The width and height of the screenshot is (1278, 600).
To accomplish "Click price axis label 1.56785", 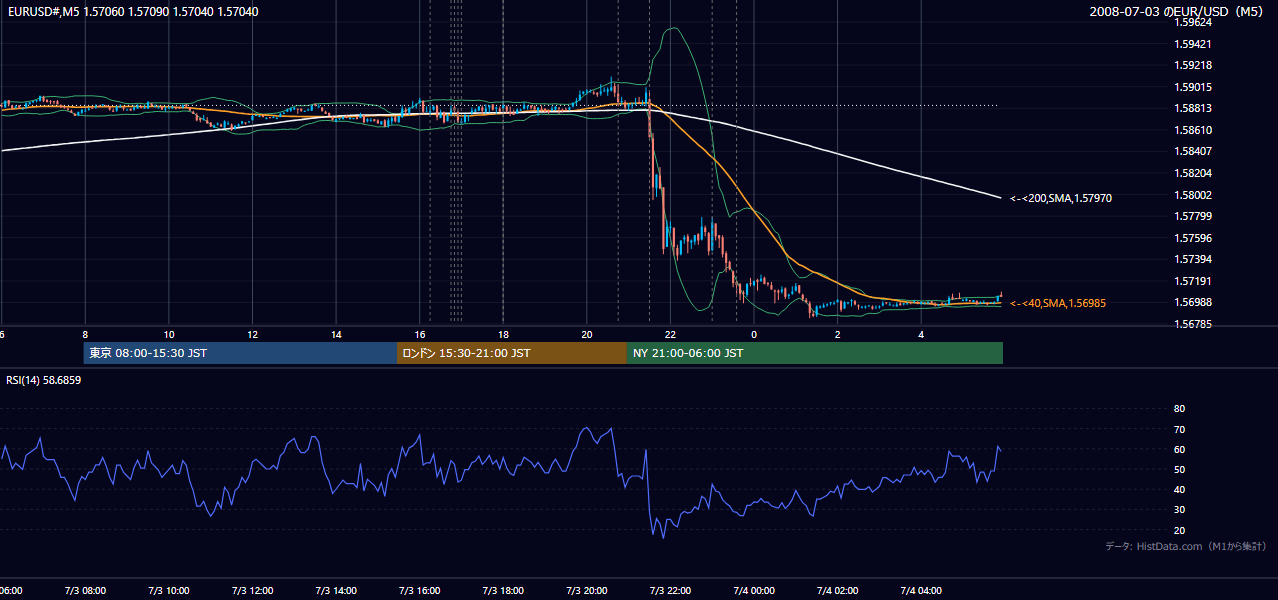I will point(1194,324).
